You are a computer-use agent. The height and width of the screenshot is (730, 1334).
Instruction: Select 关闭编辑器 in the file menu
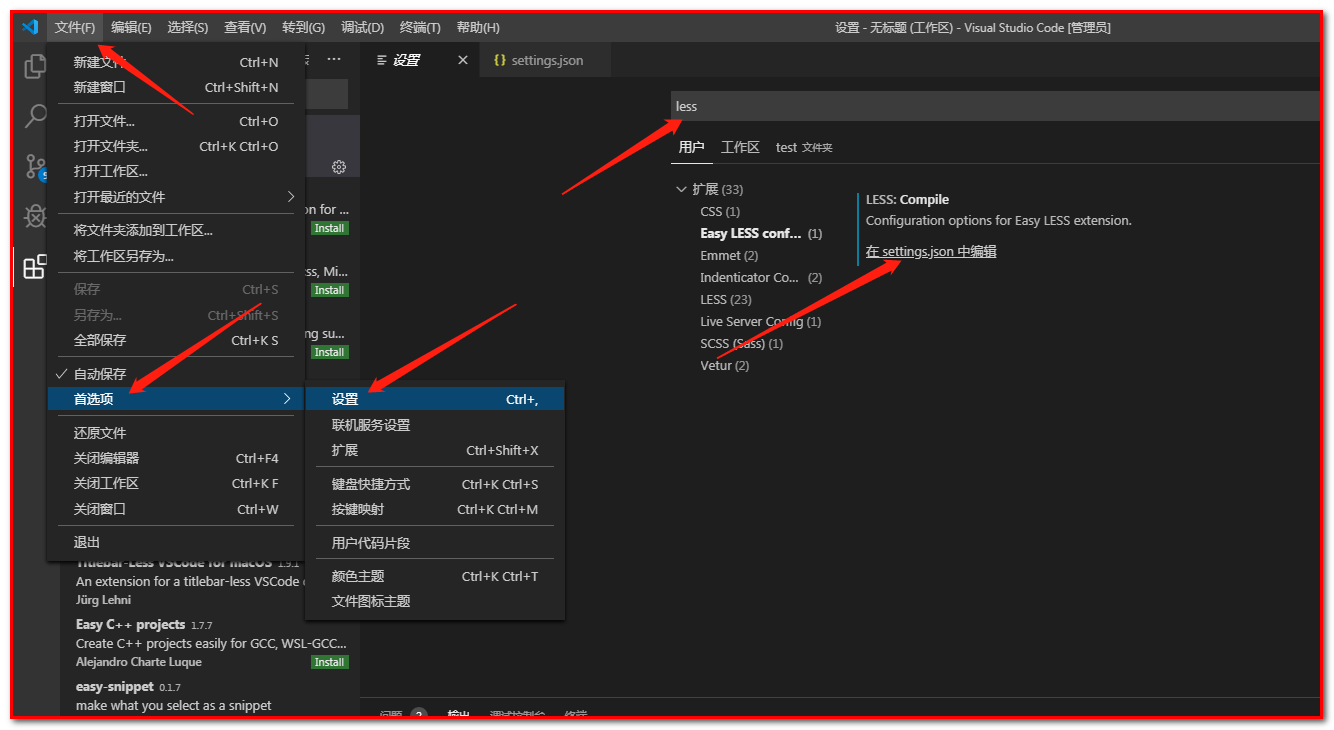[x=176, y=458]
